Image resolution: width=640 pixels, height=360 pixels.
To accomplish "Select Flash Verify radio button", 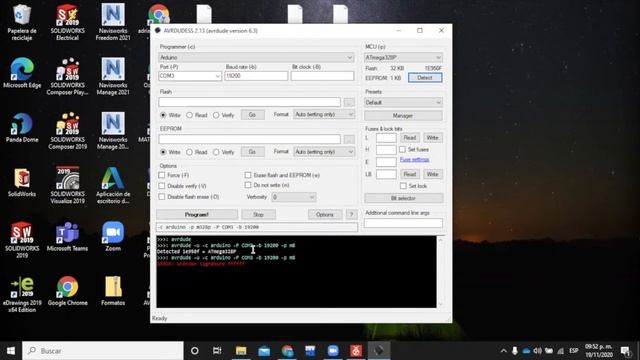I will pyautogui.click(x=216, y=115).
